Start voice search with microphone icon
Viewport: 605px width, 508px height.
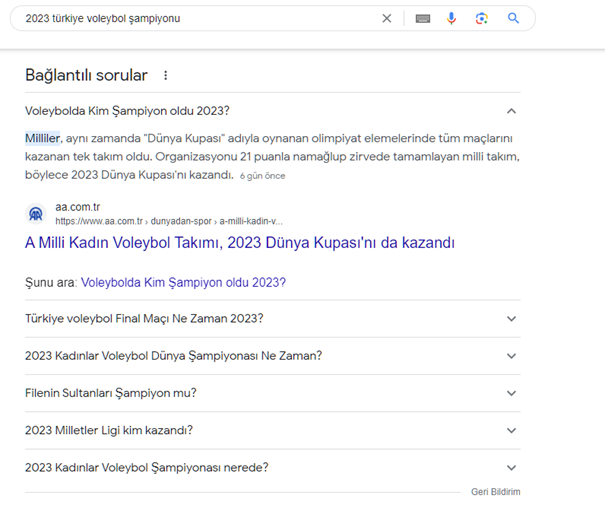point(451,18)
